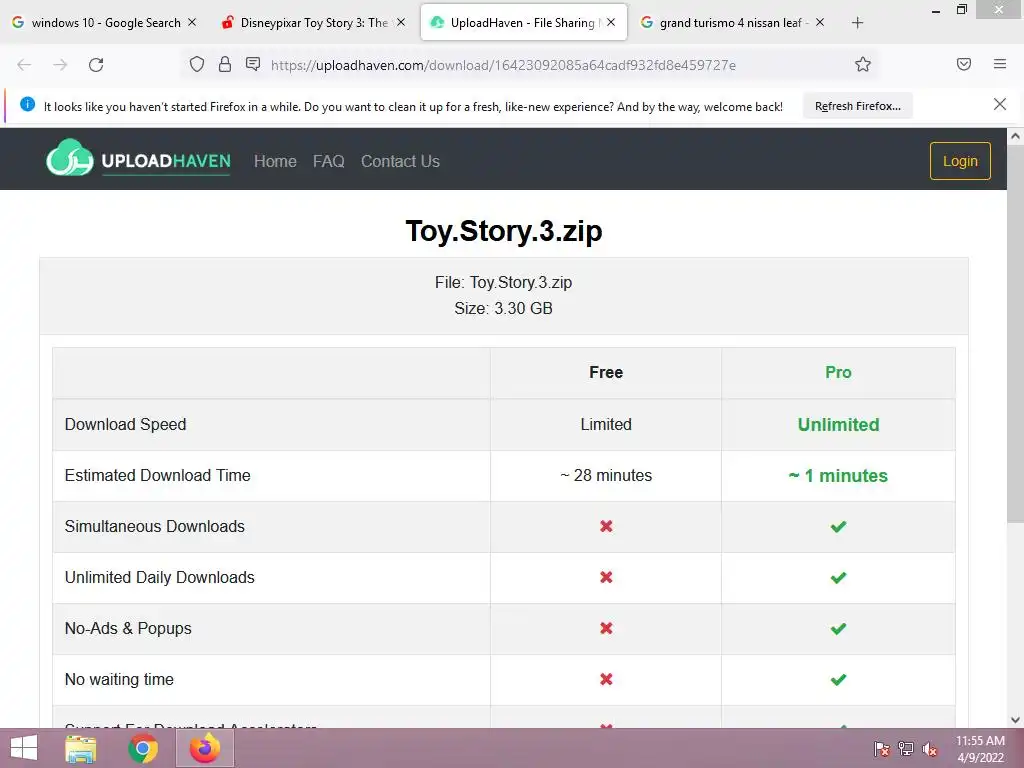Reload the UploadHaven page
Image resolution: width=1024 pixels, height=768 pixels.
click(96, 65)
